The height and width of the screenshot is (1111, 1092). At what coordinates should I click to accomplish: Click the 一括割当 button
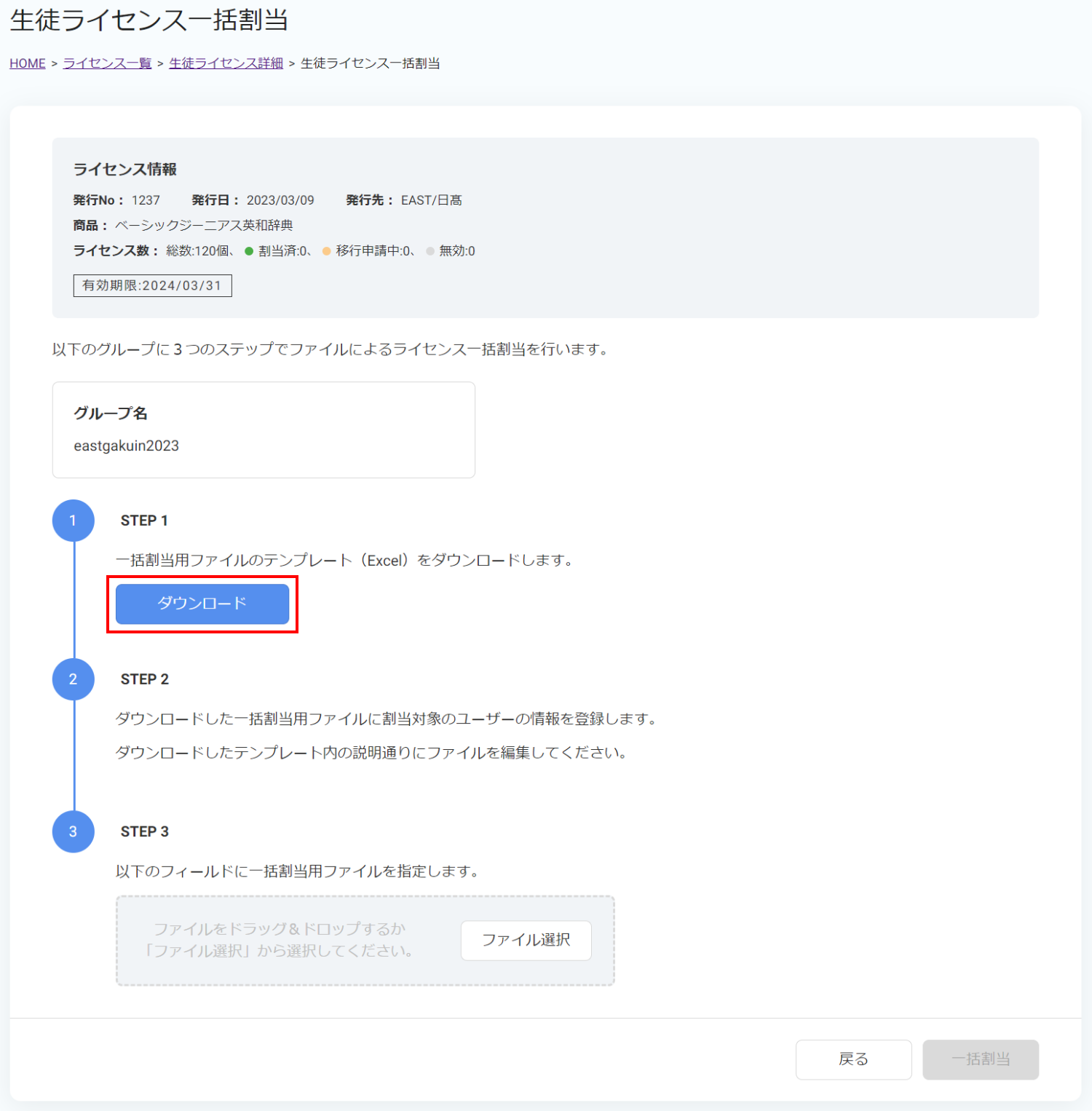click(981, 1059)
